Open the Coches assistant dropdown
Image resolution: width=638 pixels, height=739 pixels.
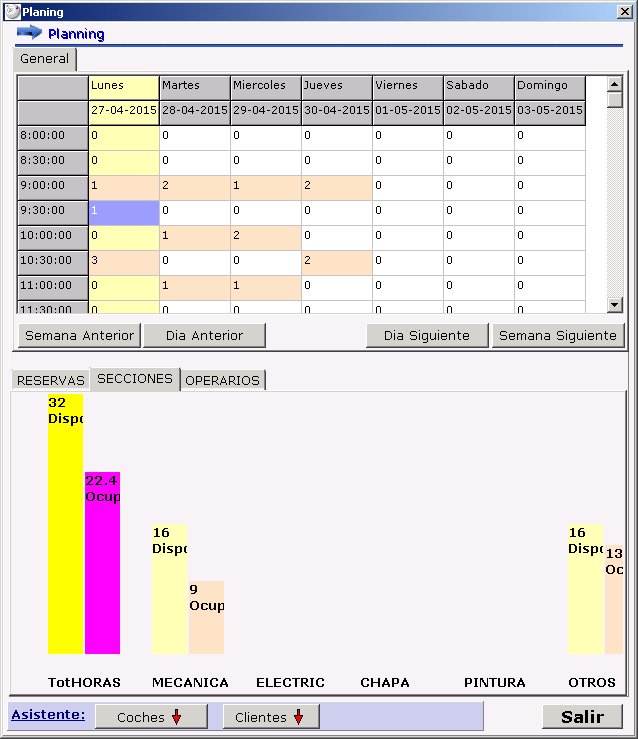(x=151, y=717)
